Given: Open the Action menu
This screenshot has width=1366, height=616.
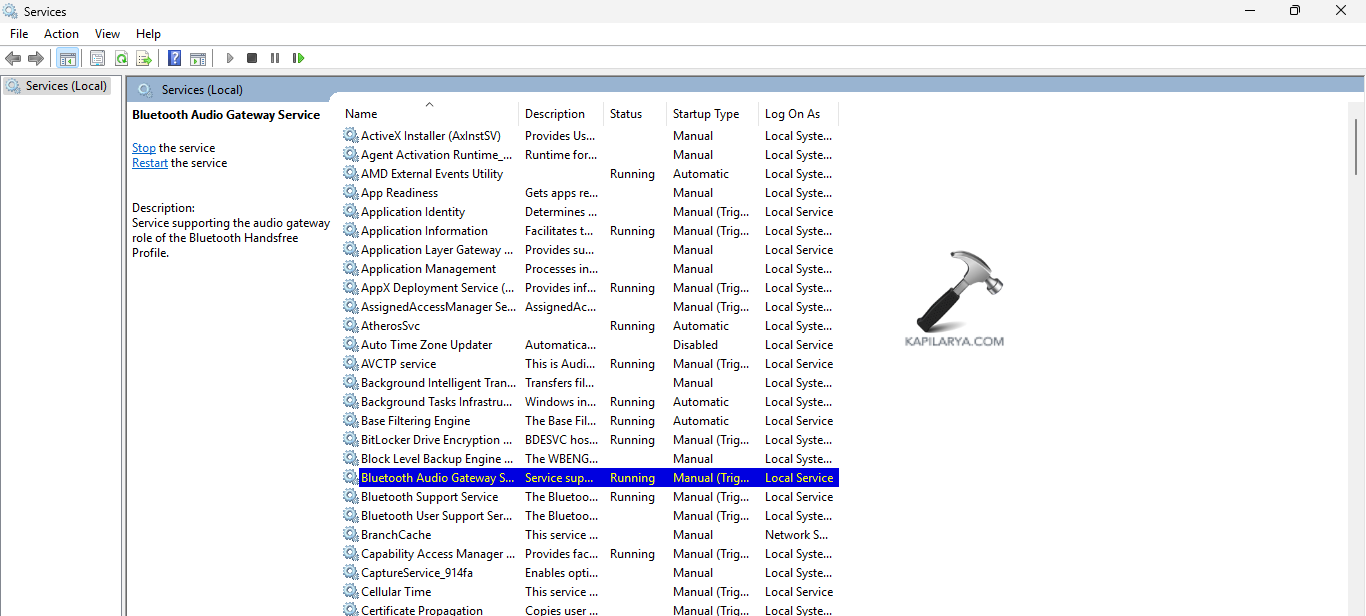Looking at the screenshot, I should tap(61, 33).
